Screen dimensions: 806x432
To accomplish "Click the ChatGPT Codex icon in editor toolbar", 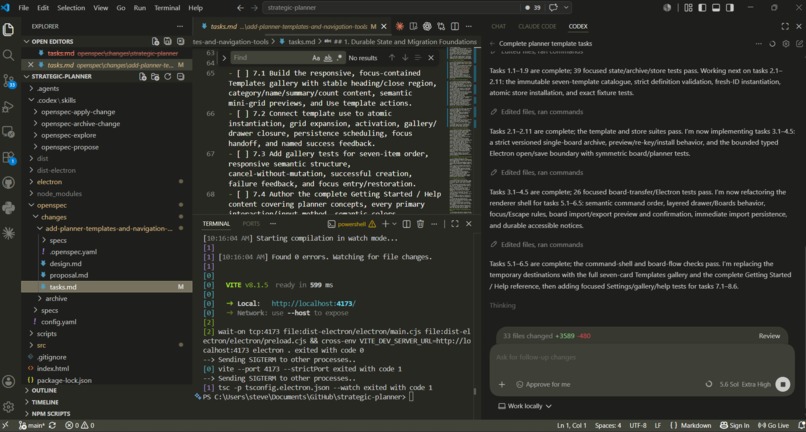I will pyautogui.click(x=427, y=26).
